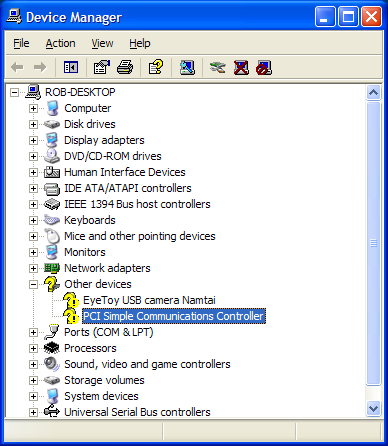Viewport: 388px width, 446px height.
Task: Expand the IDE ATA/ATAPI controllers category
Action: (33, 188)
